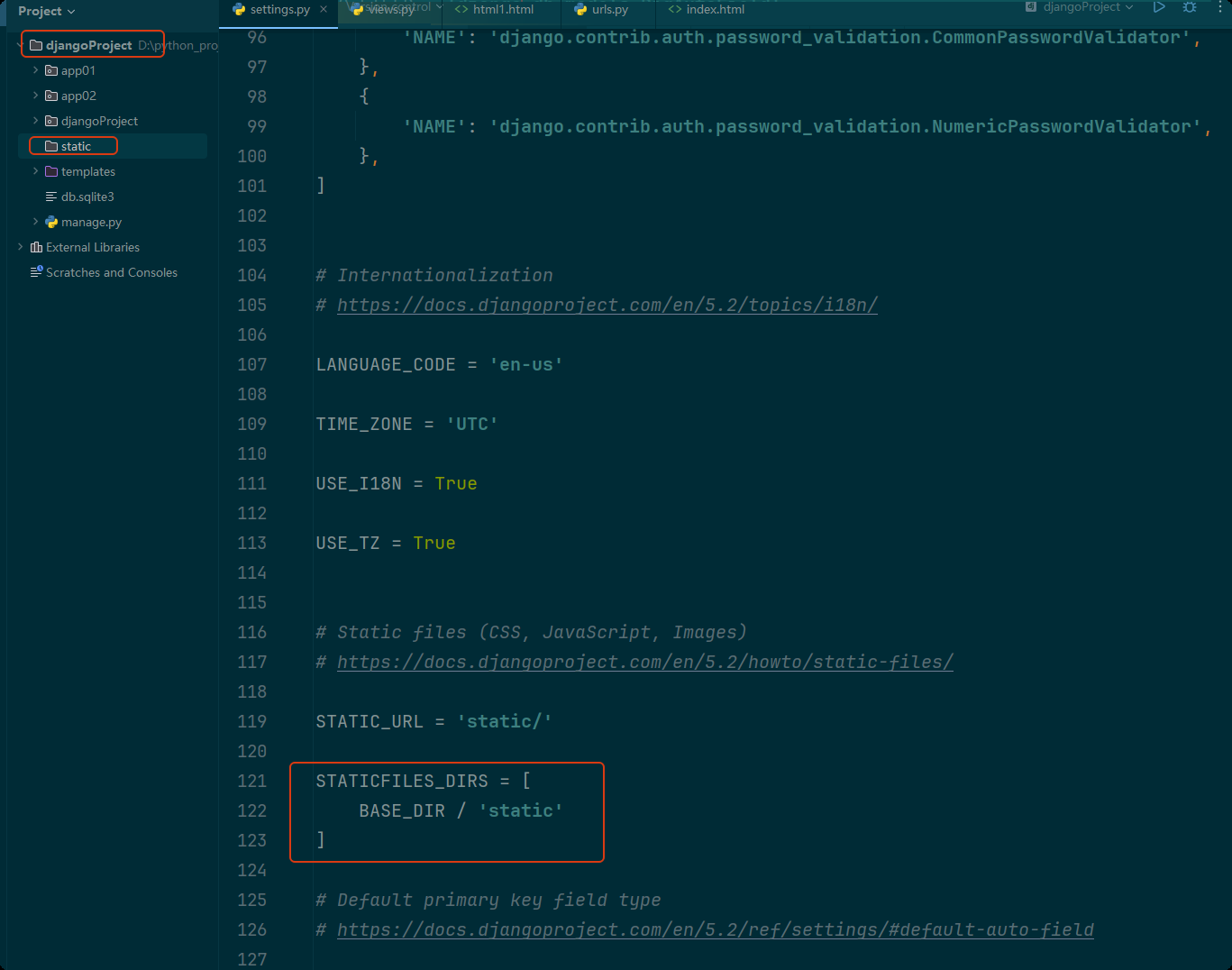This screenshot has width=1232, height=970.
Task: Click the root djangoProject folder icon
Action: coord(36,45)
